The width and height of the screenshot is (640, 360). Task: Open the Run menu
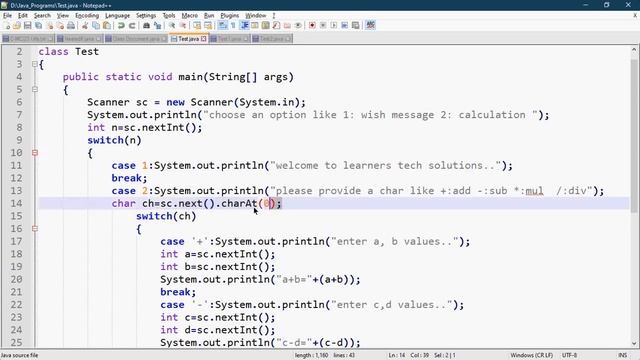coord(209,16)
